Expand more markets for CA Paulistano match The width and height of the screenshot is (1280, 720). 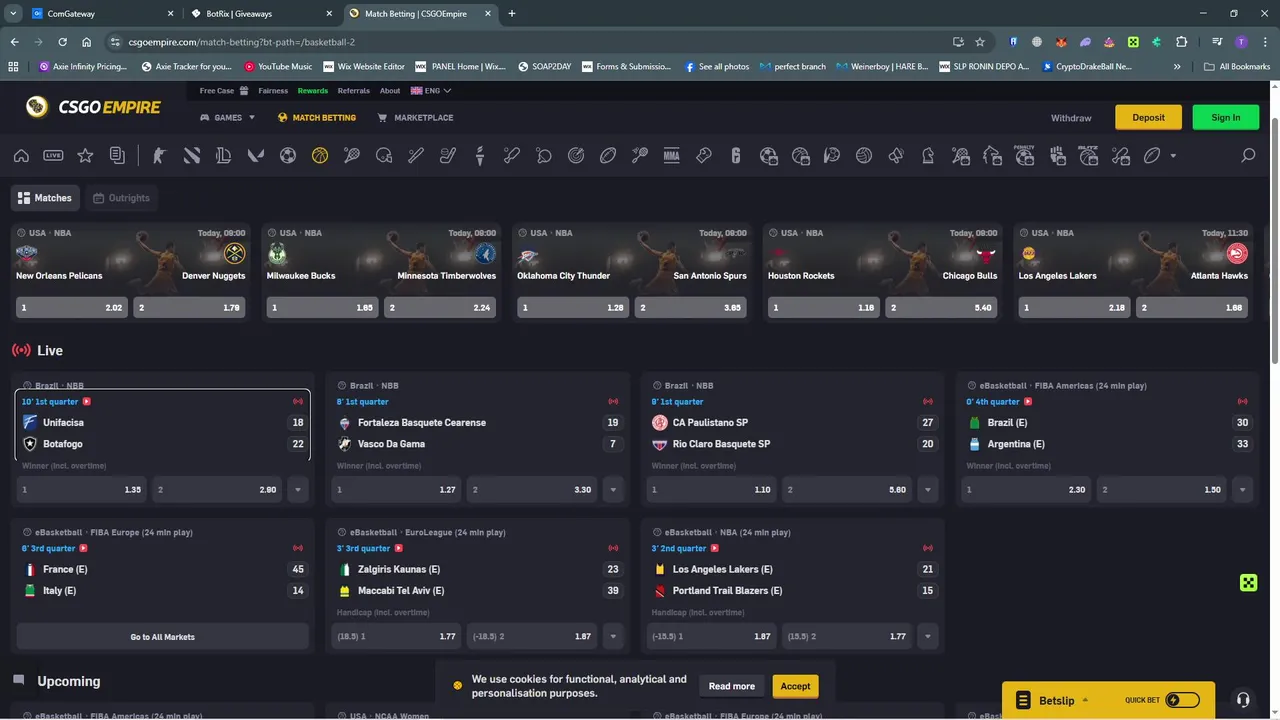coord(928,490)
